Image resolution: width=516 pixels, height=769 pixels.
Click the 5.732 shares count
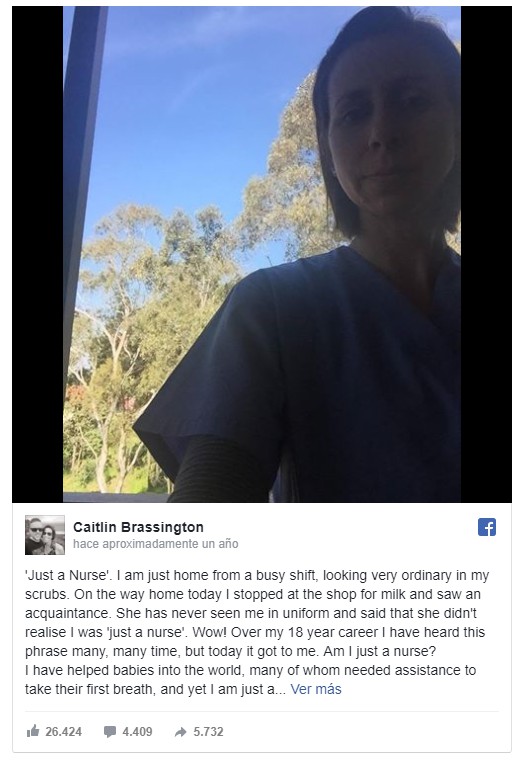pyautogui.click(x=208, y=732)
